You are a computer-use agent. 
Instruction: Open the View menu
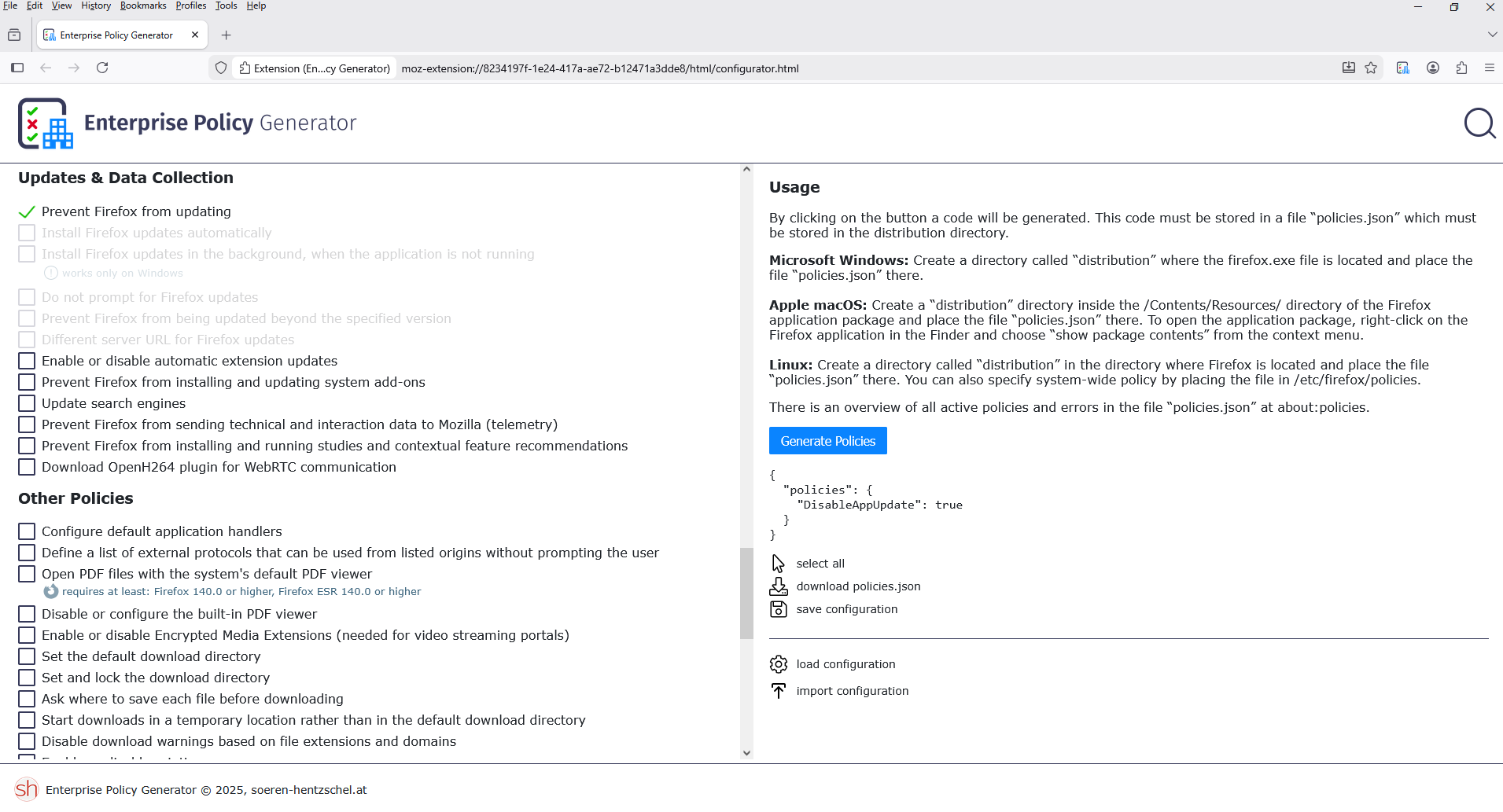click(61, 6)
